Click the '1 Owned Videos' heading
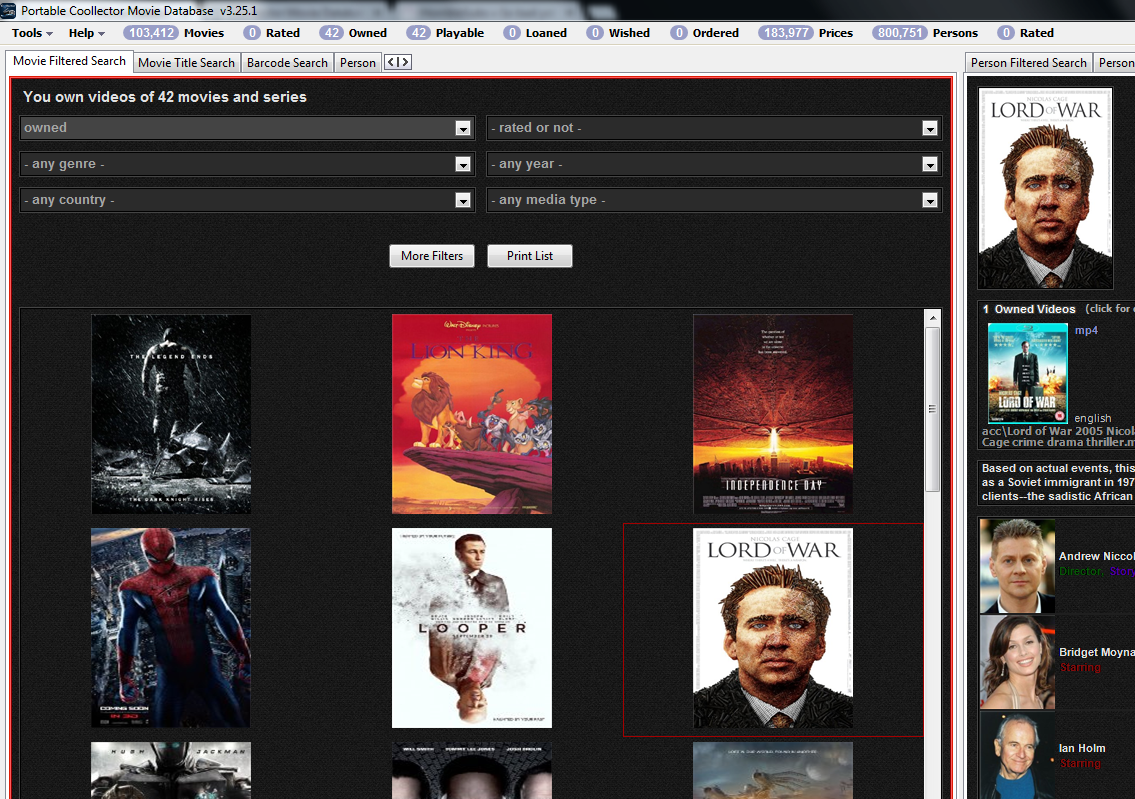The height and width of the screenshot is (799, 1135). point(1029,309)
